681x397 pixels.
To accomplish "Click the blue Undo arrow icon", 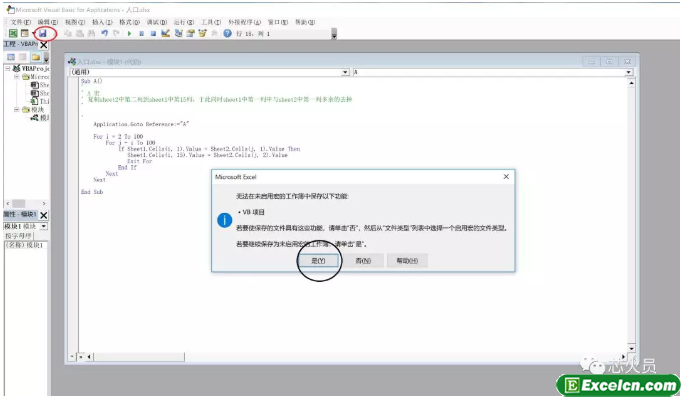I will click(104, 33).
